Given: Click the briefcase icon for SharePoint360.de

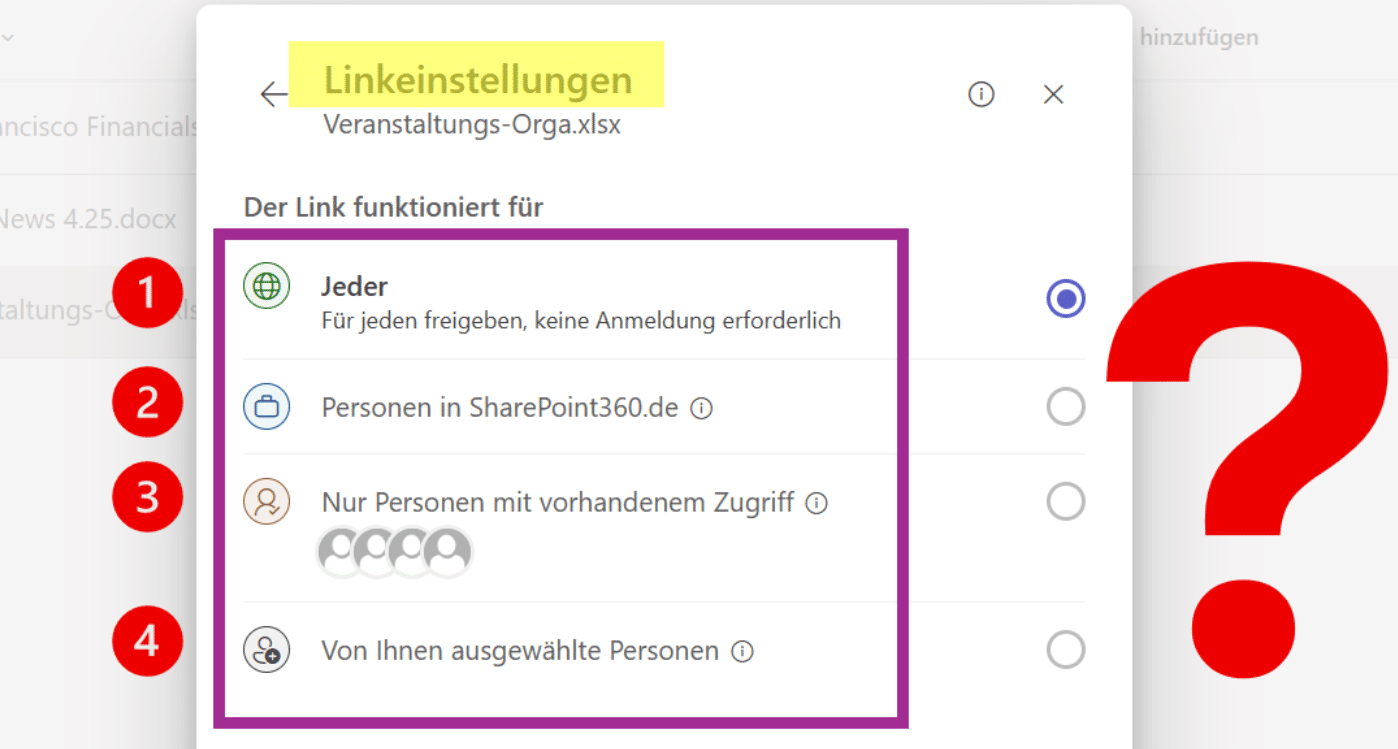Looking at the screenshot, I should (266, 407).
